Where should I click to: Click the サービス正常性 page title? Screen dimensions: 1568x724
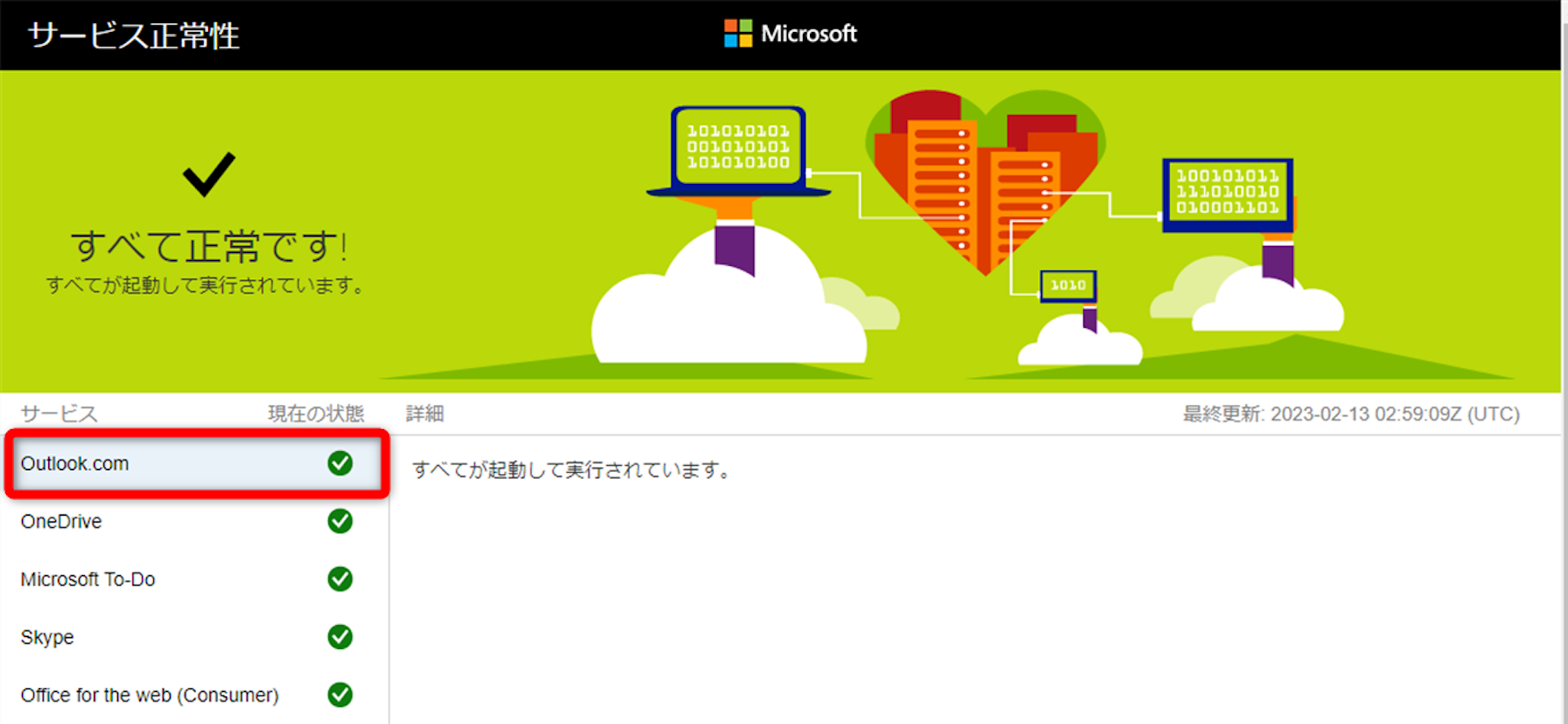[134, 35]
